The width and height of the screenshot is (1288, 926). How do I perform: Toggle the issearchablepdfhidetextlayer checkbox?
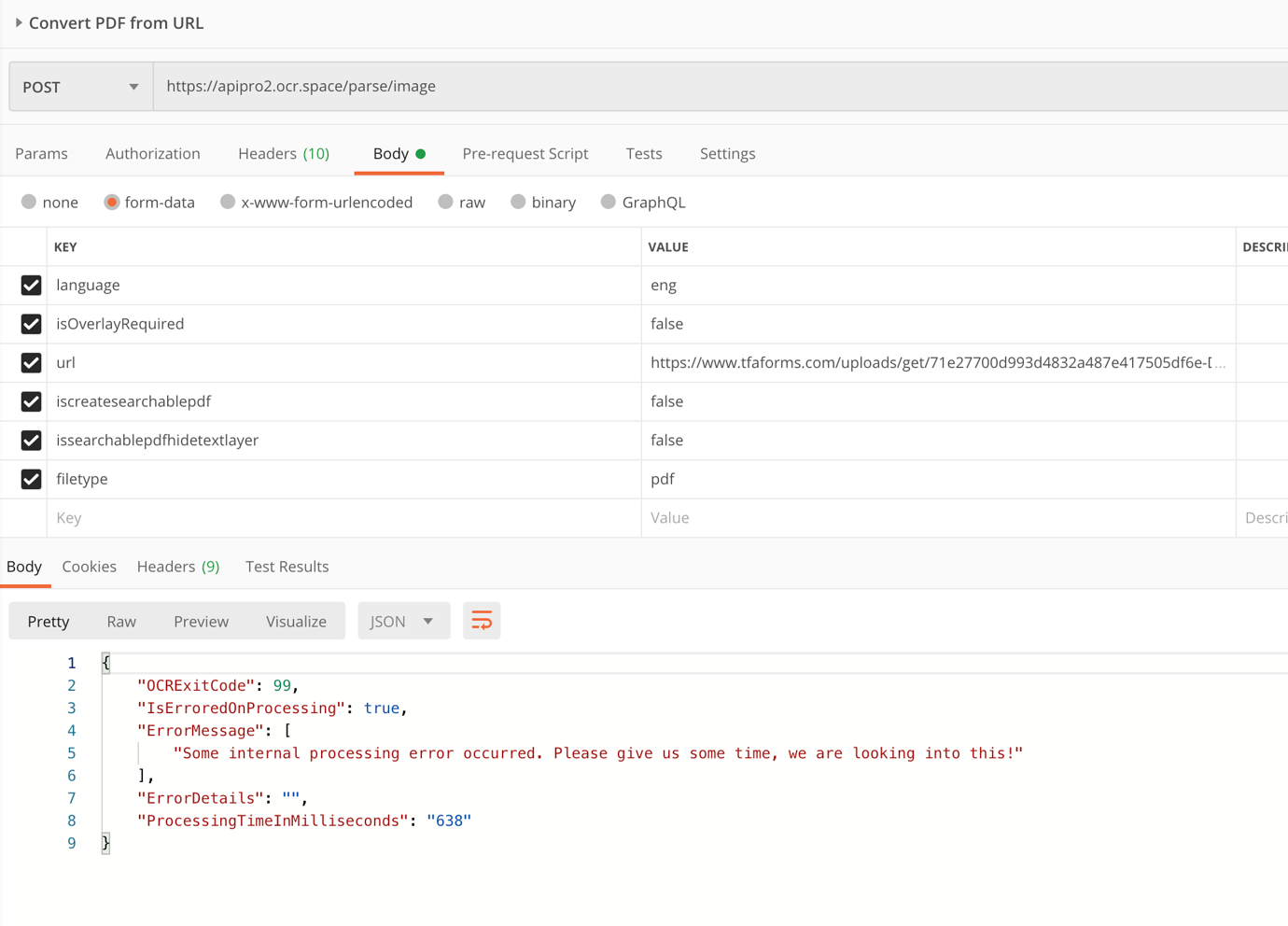pyautogui.click(x=31, y=441)
